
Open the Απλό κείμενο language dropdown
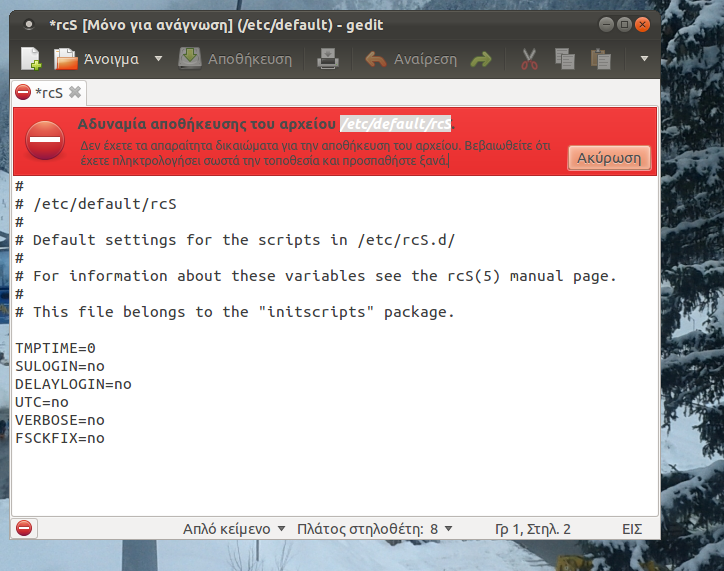pyautogui.click(x=234, y=529)
